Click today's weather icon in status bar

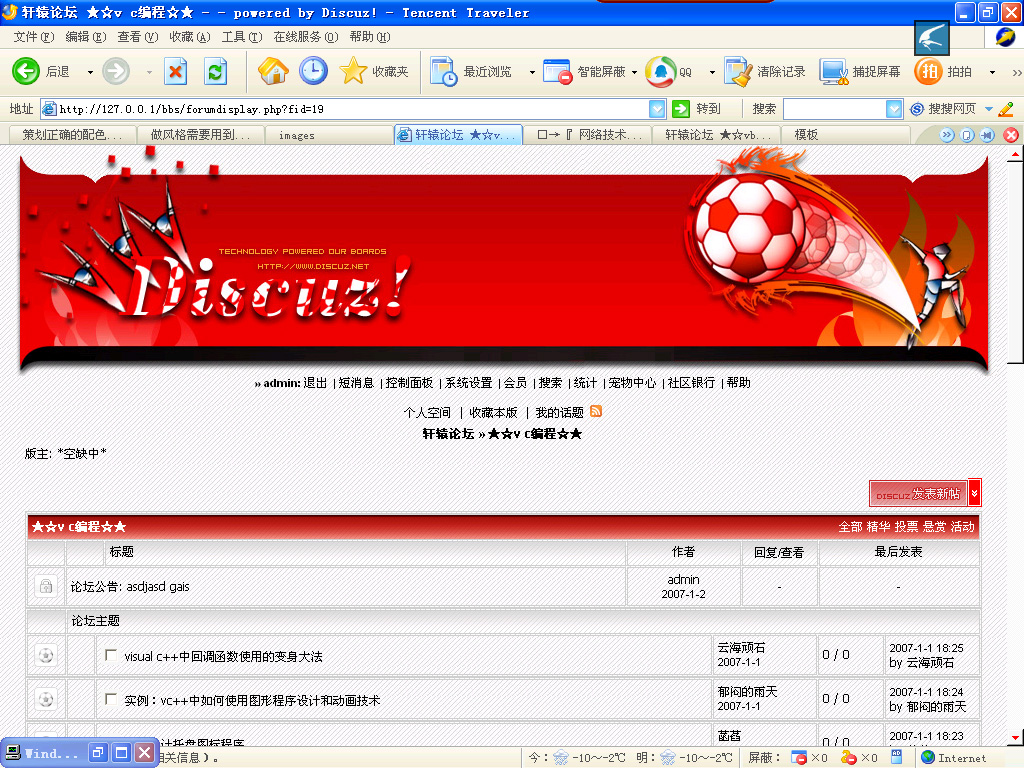[x=560, y=758]
